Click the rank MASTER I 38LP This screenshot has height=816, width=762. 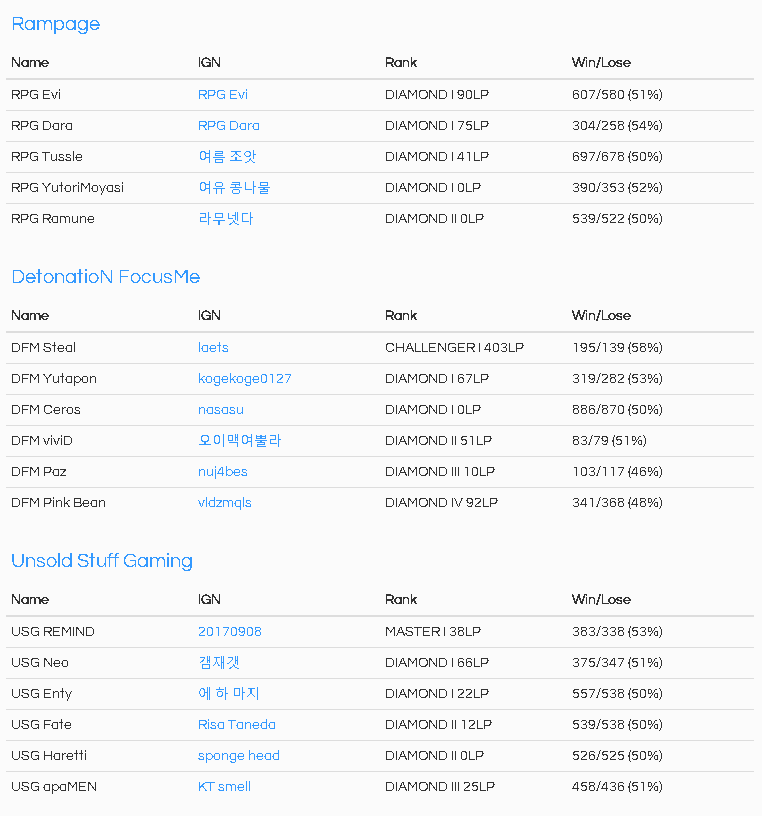pyautogui.click(x=433, y=632)
